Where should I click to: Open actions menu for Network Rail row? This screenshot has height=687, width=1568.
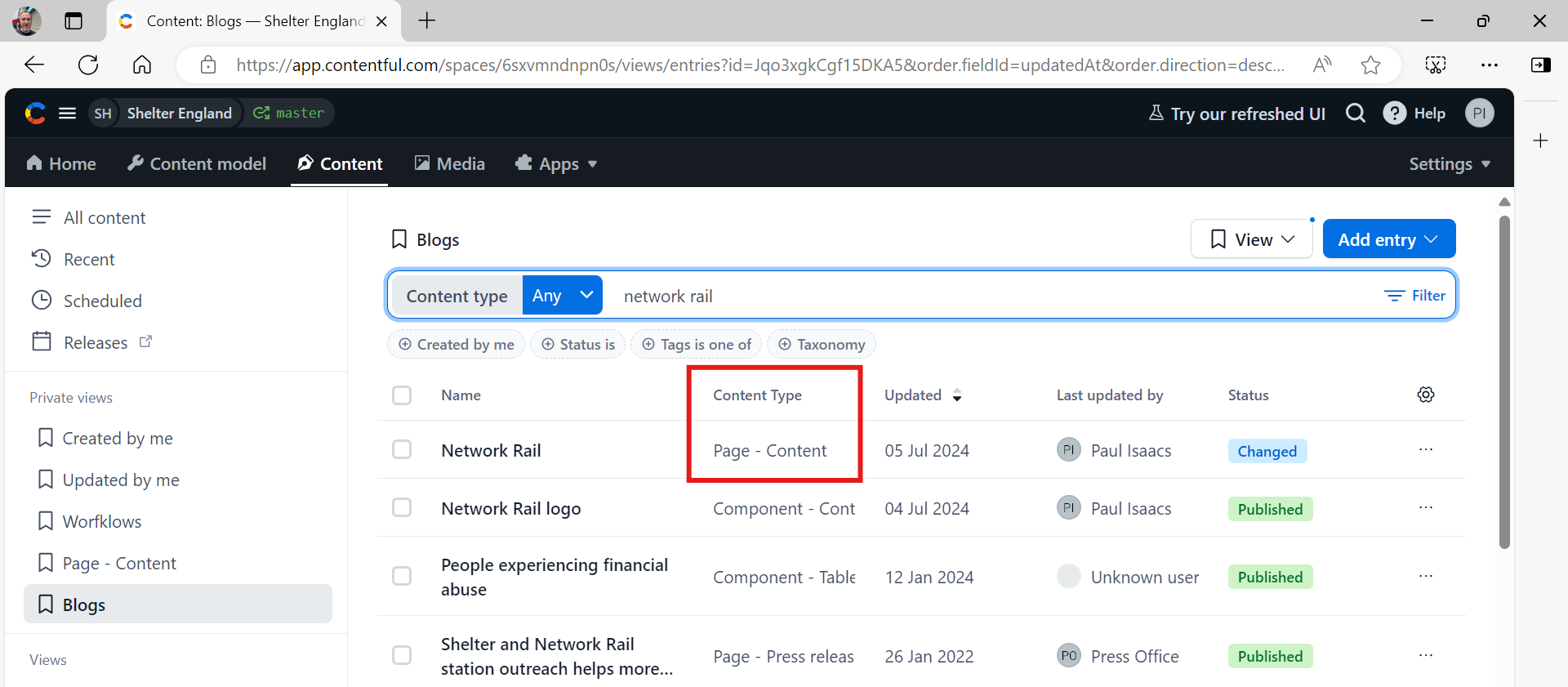[1426, 450]
